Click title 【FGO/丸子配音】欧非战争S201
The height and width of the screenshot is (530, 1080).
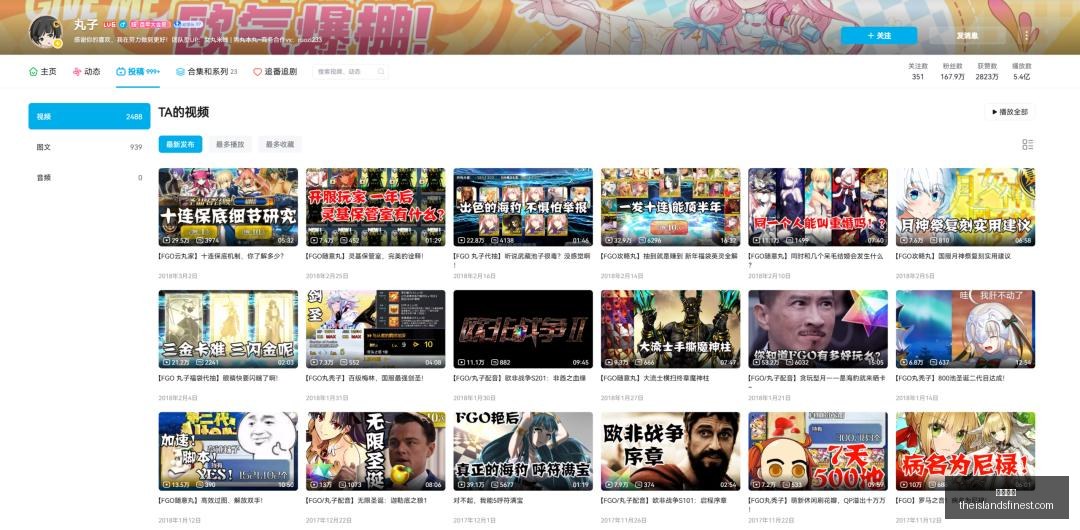click(519, 378)
